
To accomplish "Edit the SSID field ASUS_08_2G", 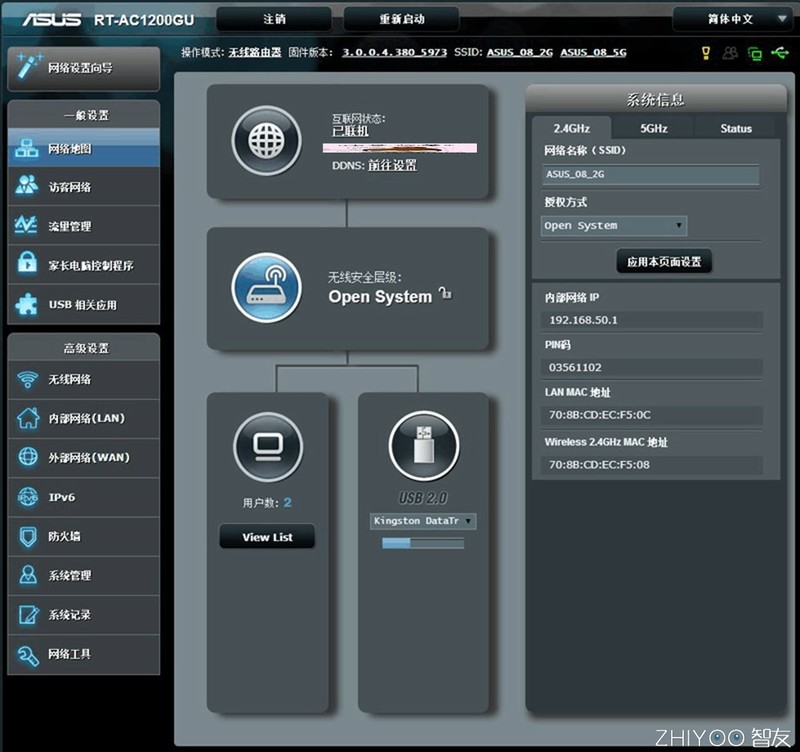I will [650, 174].
